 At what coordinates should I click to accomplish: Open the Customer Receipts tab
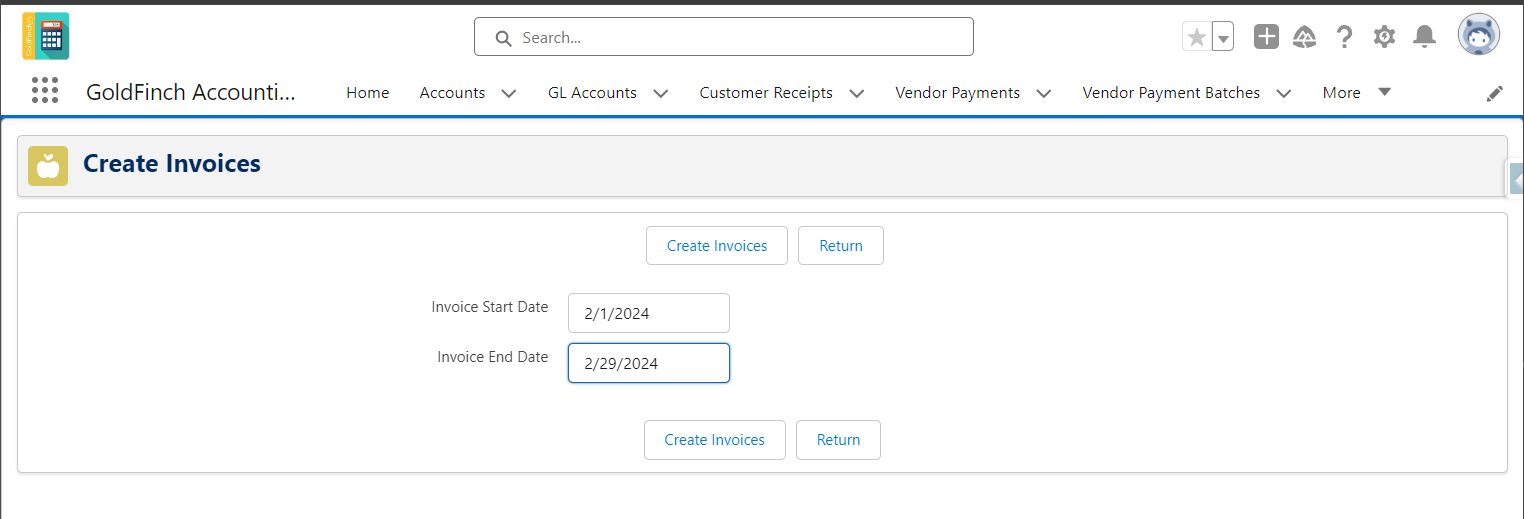coord(766,92)
